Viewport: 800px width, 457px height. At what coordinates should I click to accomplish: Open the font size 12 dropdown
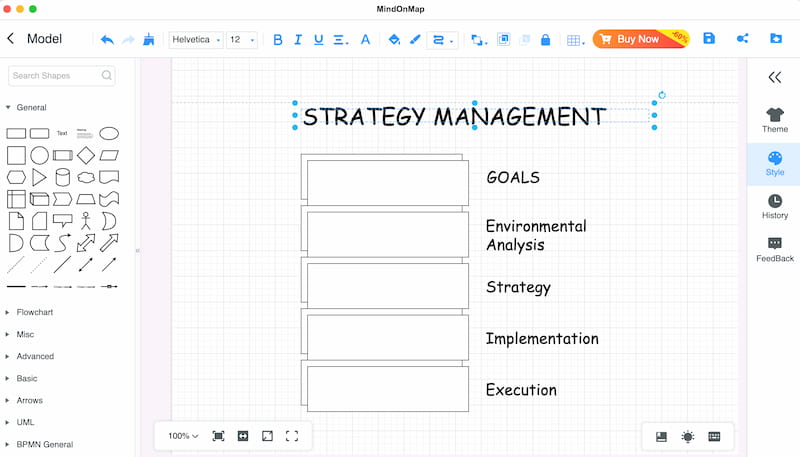pyautogui.click(x=242, y=40)
